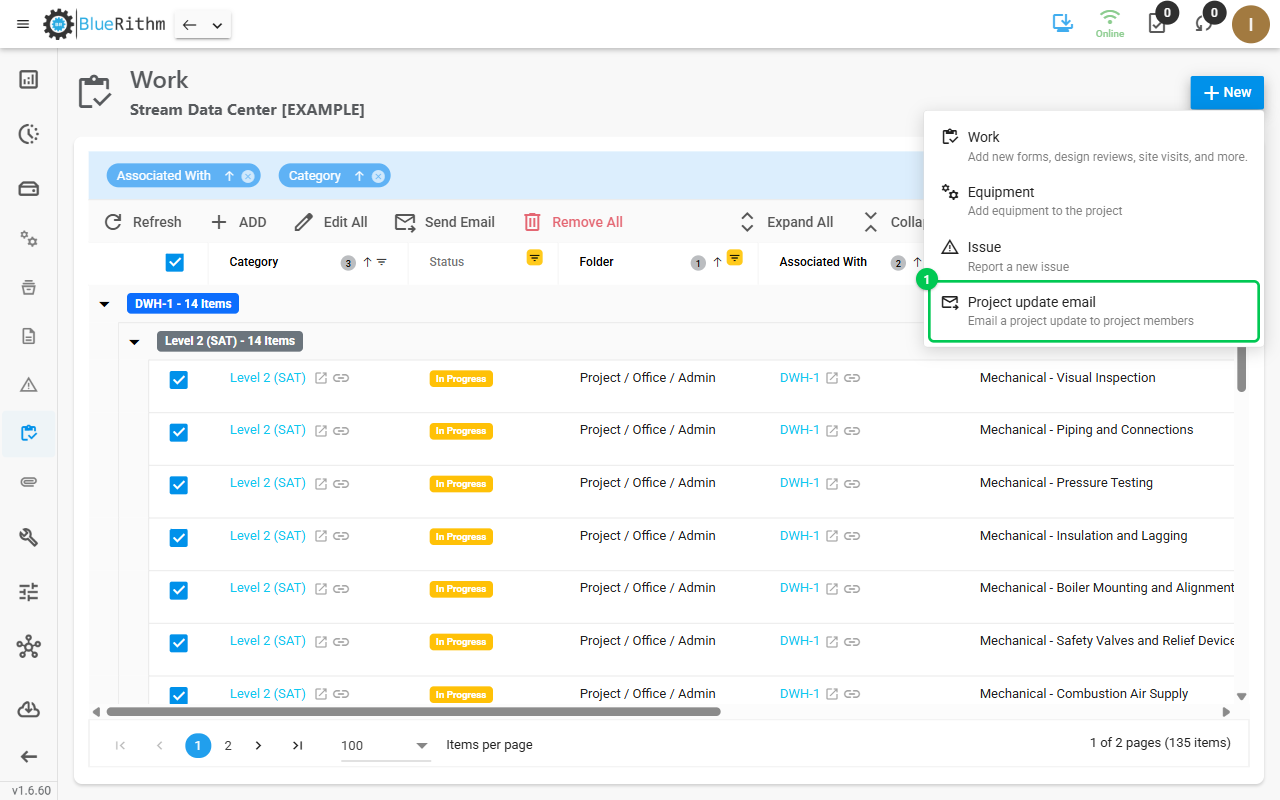Open the Category column filter menu
Image resolution: width=1280 pixels, height=800 pixels.
point(381,262)
